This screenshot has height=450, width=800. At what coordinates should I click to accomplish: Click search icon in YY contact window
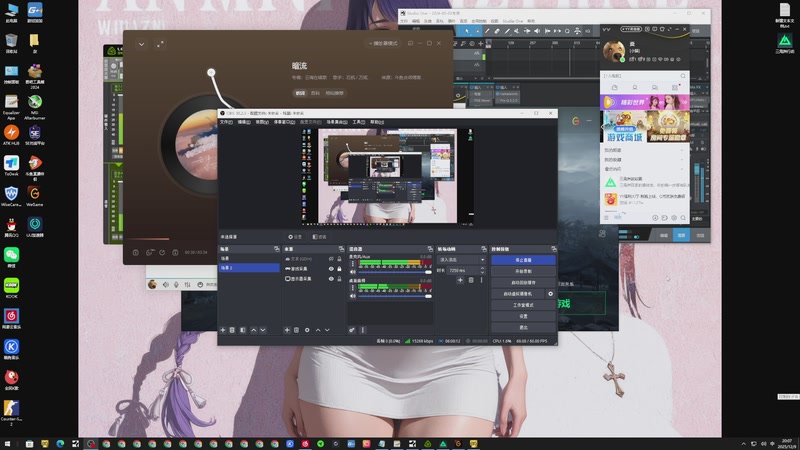point(683,76)
